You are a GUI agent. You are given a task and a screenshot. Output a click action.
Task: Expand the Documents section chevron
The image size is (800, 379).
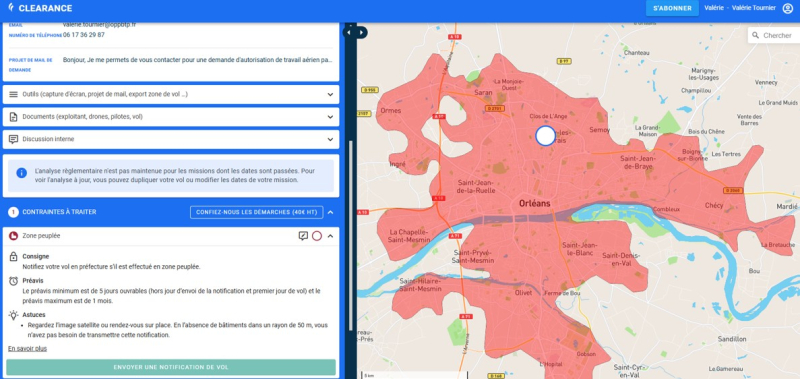click(x=330, y=117)
